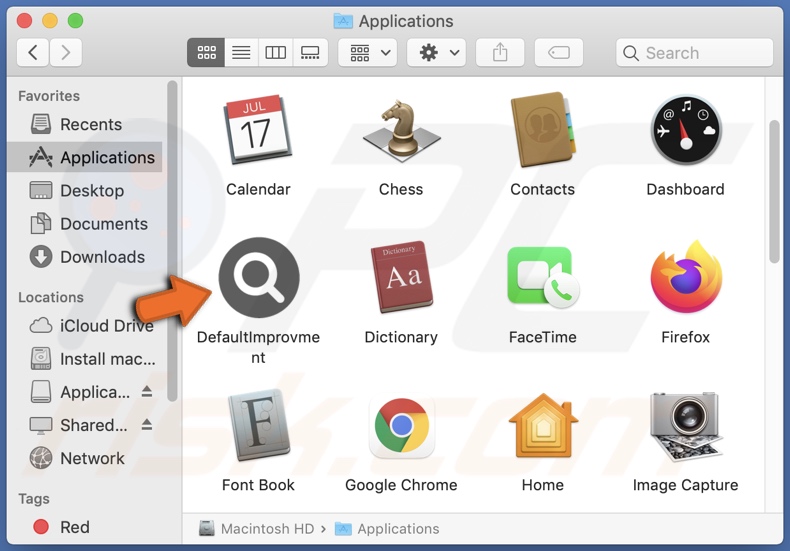Switch to column view

276,52
